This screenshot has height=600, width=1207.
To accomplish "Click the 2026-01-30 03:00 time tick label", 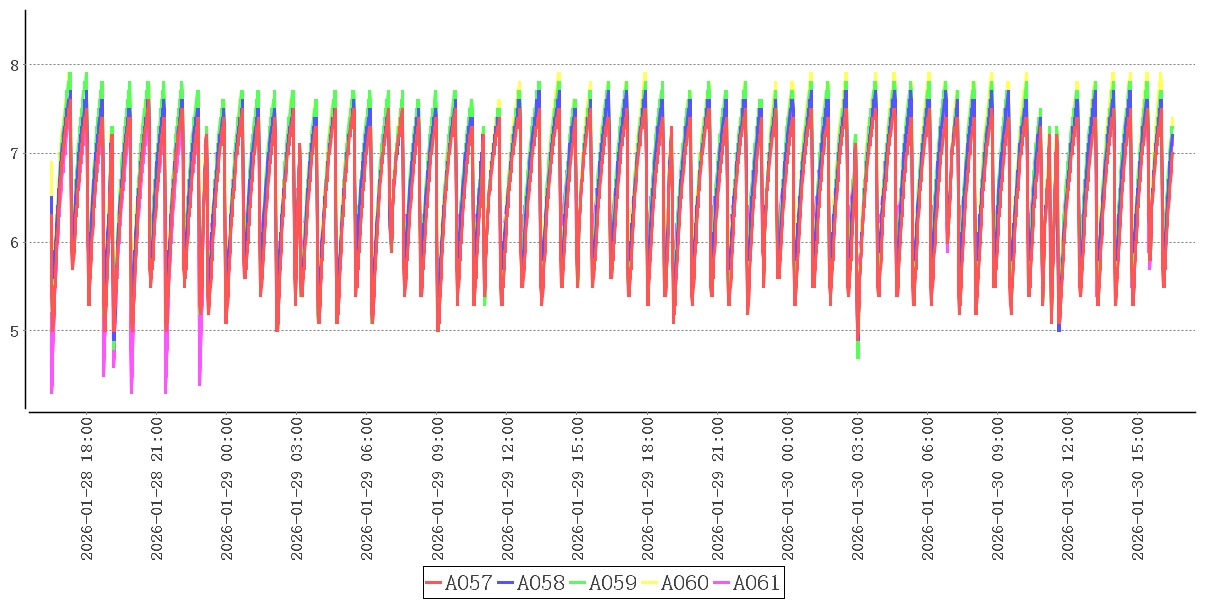I will coord(857,489).
